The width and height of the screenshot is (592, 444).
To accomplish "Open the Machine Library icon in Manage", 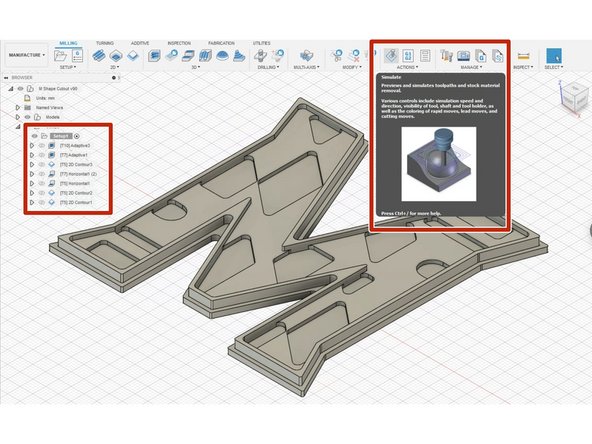I will (x=464, y=56).
